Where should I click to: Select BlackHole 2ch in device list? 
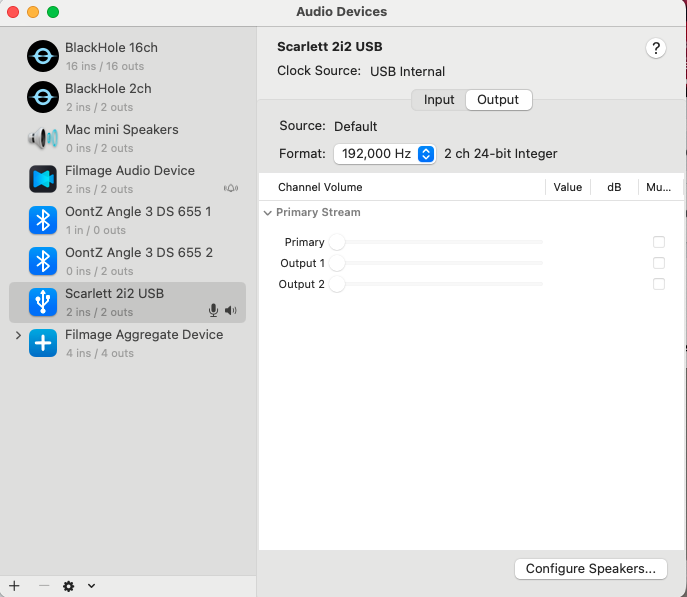(x=108, y=88)
